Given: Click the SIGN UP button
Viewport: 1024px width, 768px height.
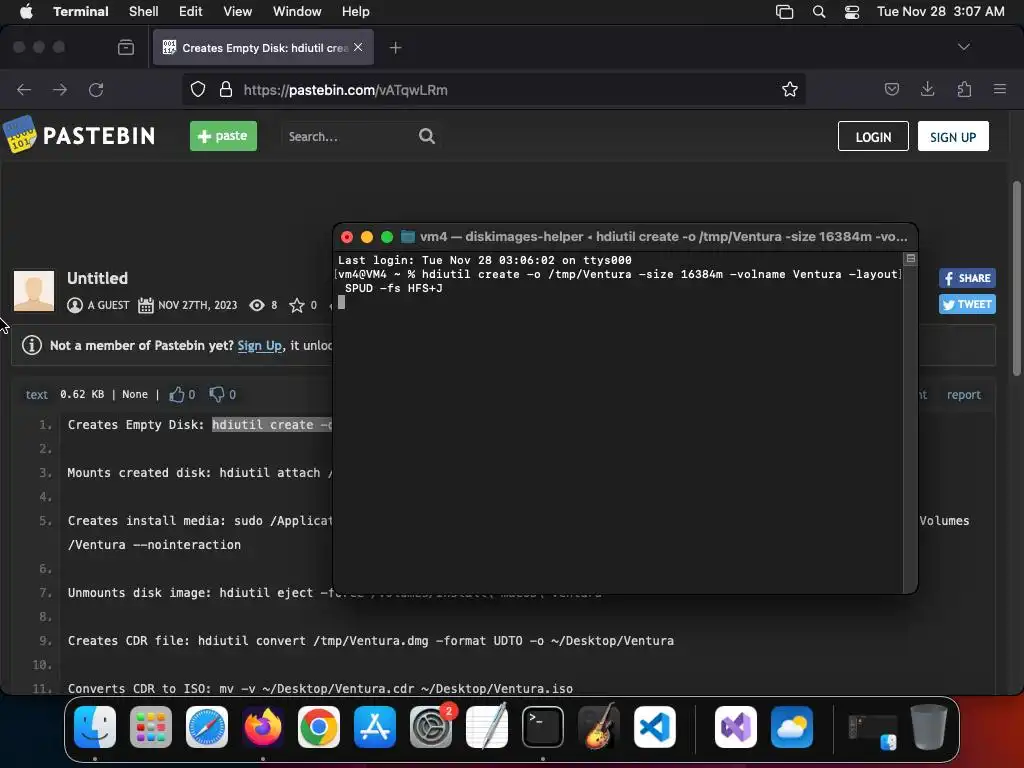Looking at the screenshot, I should [x=953, y=136].
